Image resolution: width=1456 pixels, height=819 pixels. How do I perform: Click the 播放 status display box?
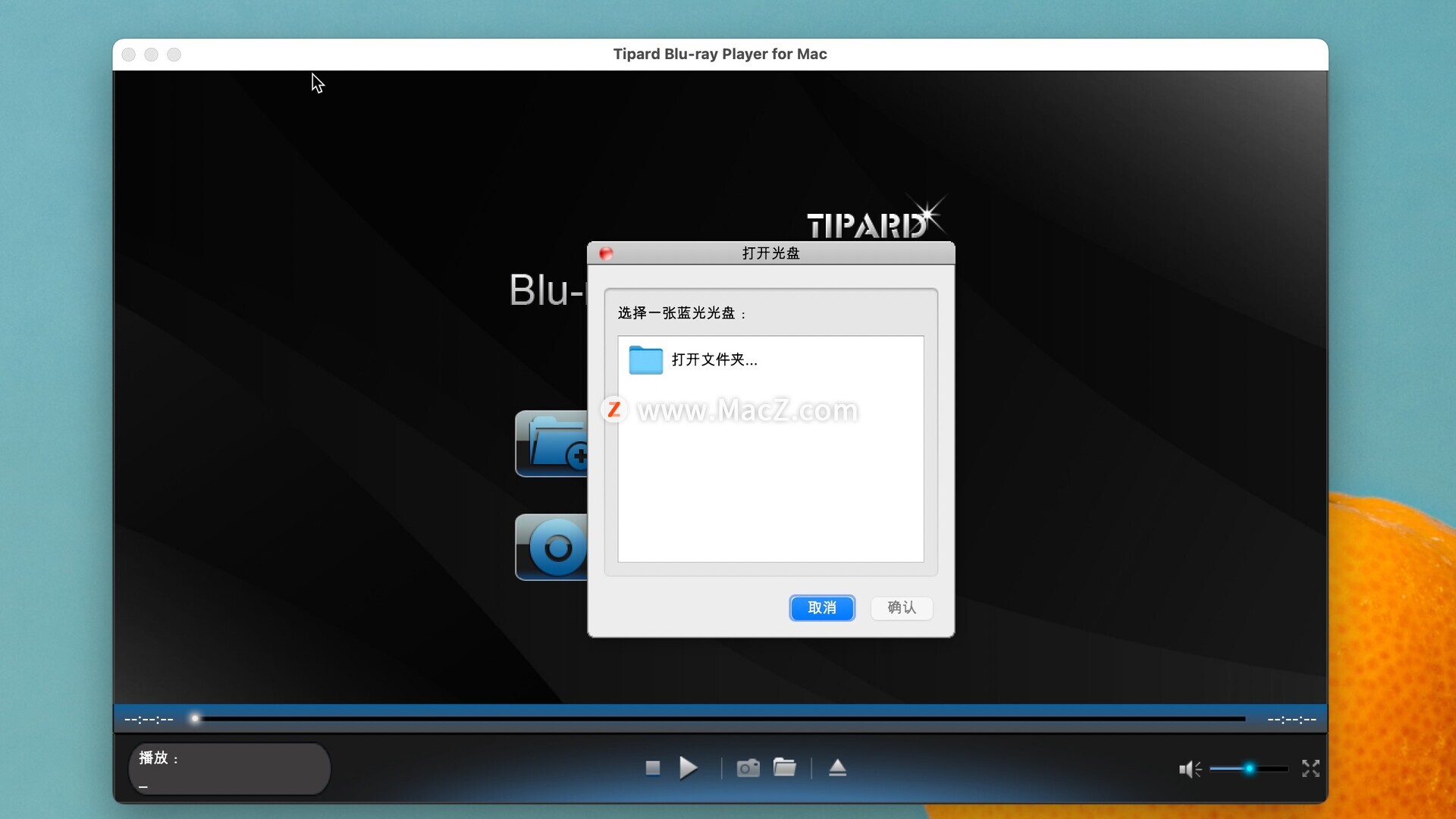click(230, 768)
